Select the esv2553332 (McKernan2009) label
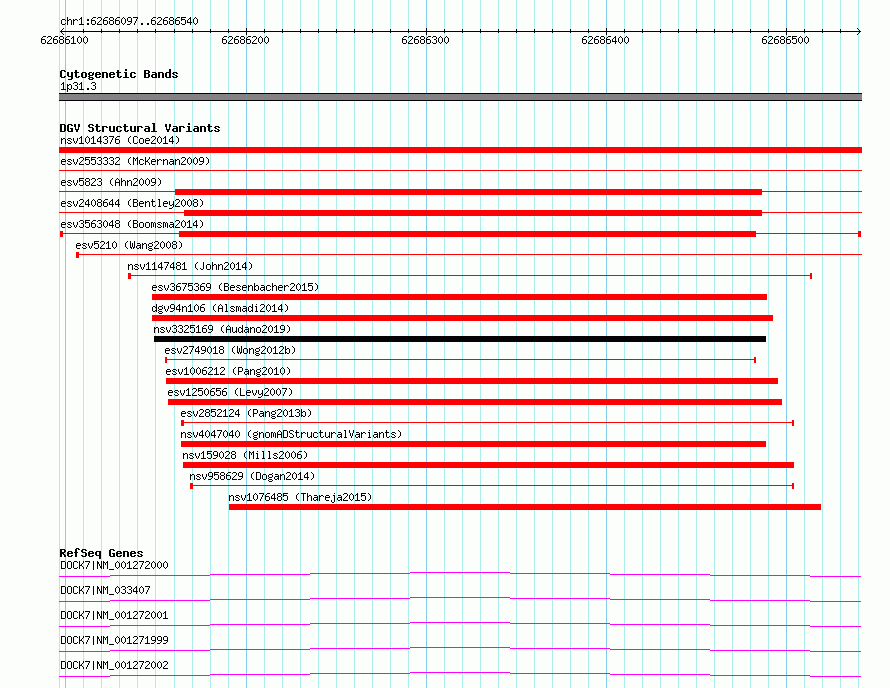 pos(135,161)
